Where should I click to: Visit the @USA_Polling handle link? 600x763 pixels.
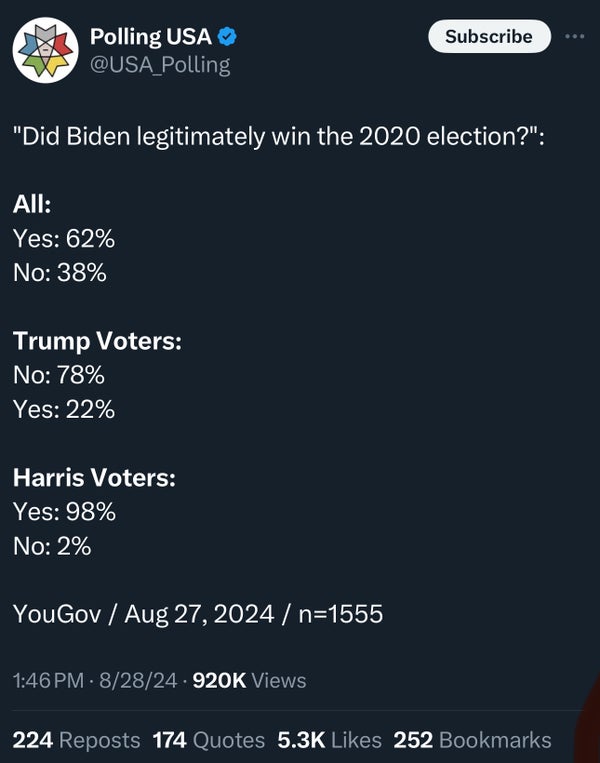[160, 65]
